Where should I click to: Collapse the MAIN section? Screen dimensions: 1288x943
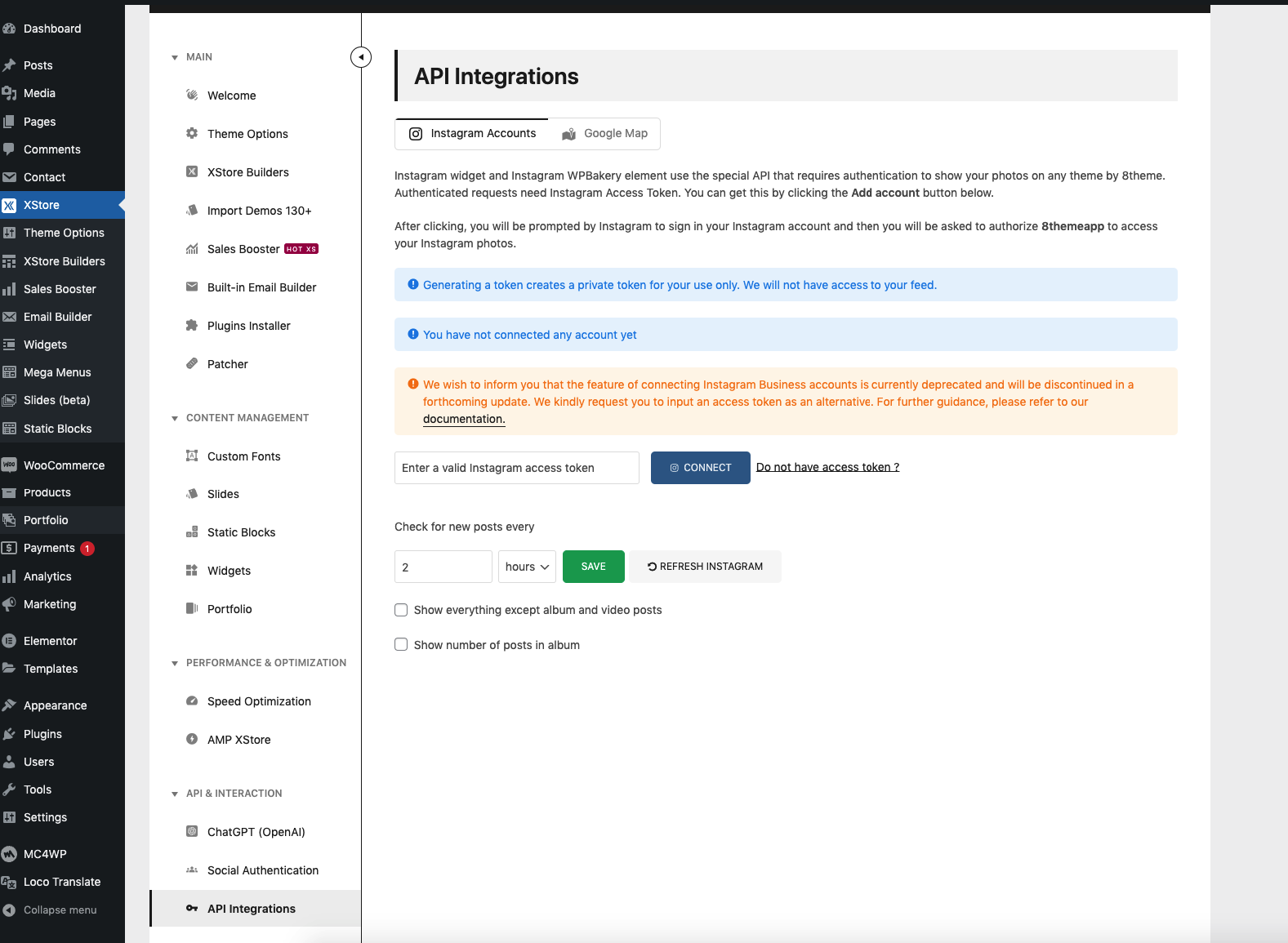[x=175, y=57]
